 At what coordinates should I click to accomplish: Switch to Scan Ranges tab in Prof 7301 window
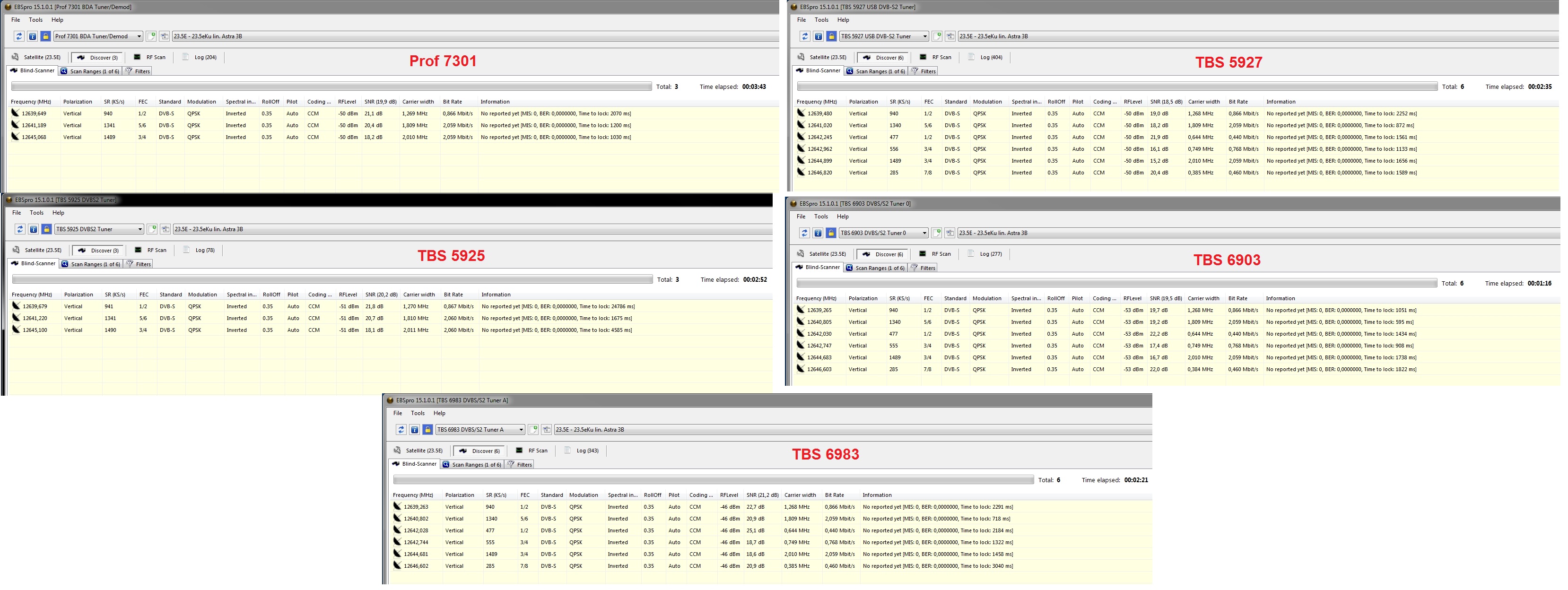click(x=90, y=71)
